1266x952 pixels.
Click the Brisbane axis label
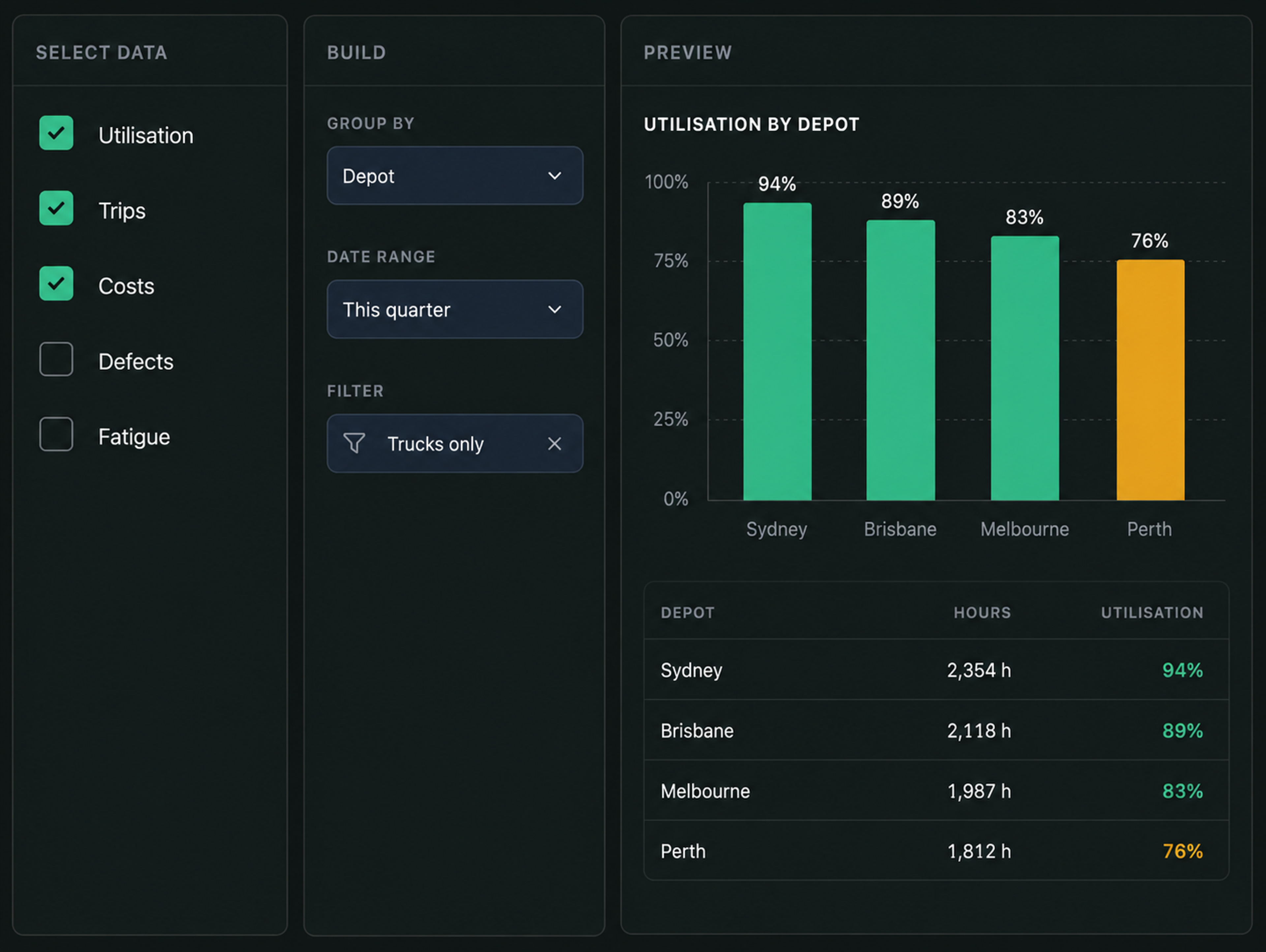coord(900,529)
